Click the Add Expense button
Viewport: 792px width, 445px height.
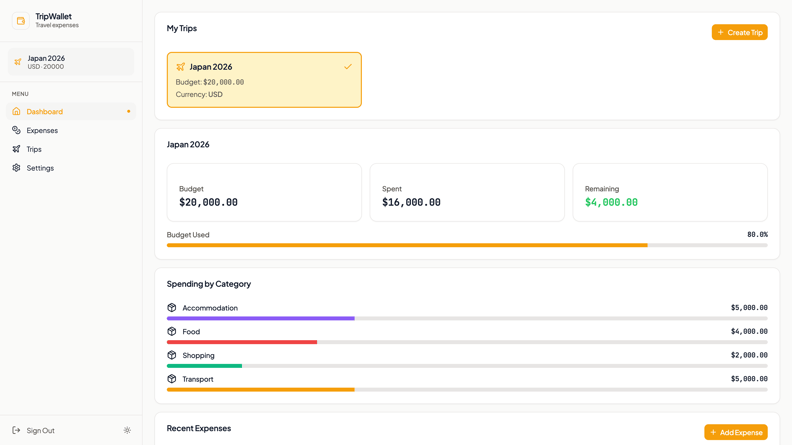[736, 432]
